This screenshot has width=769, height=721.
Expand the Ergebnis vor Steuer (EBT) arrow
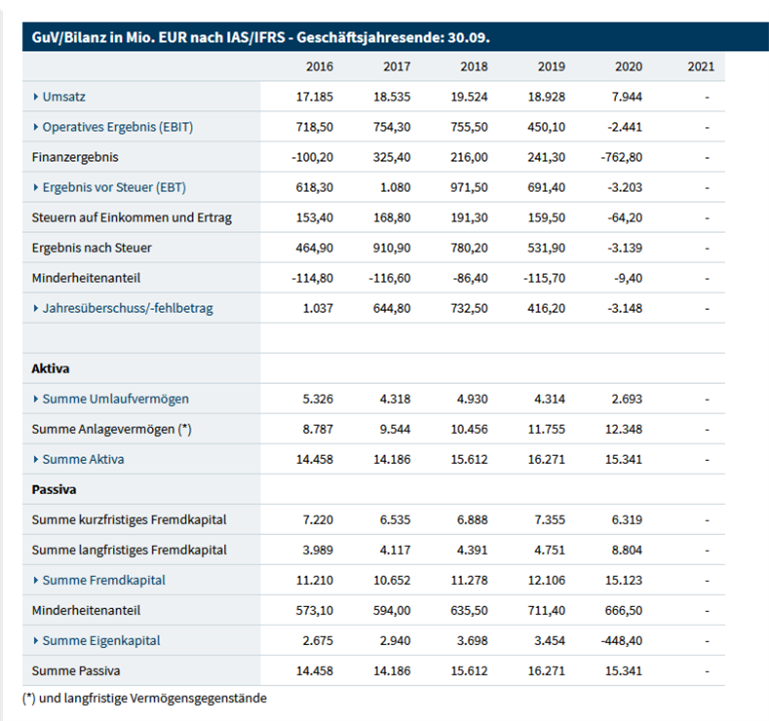[35, 187]
